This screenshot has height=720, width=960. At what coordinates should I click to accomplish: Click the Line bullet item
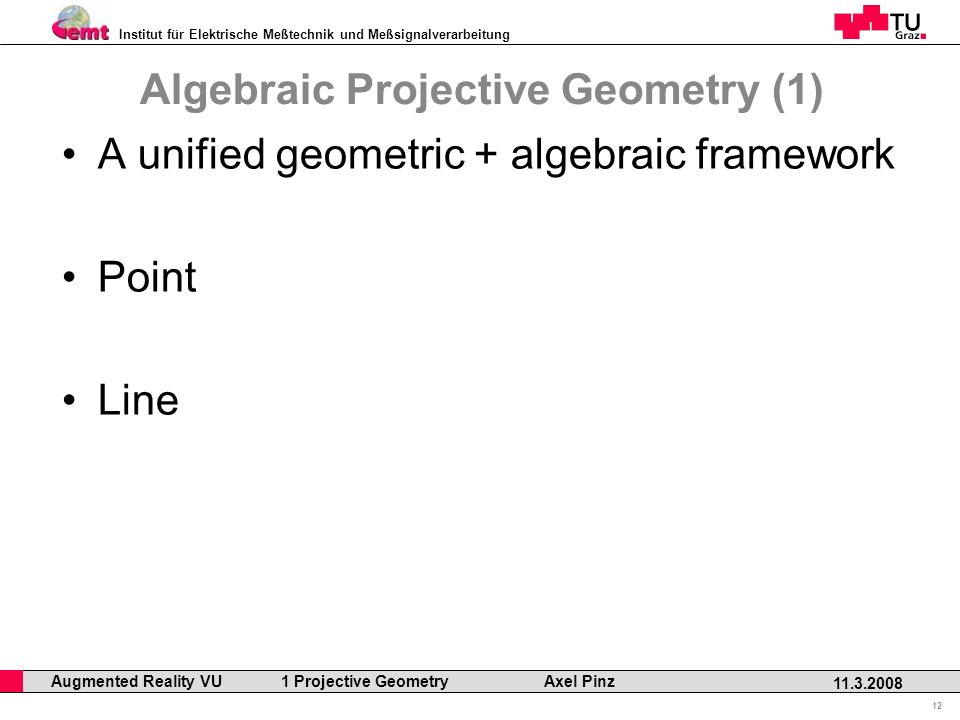[x=138, y=400]
